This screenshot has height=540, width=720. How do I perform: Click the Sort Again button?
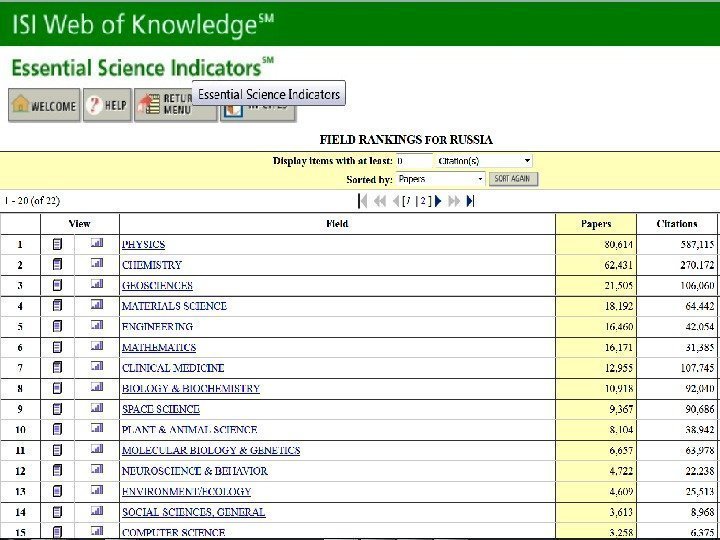click(x=512, y=179)
